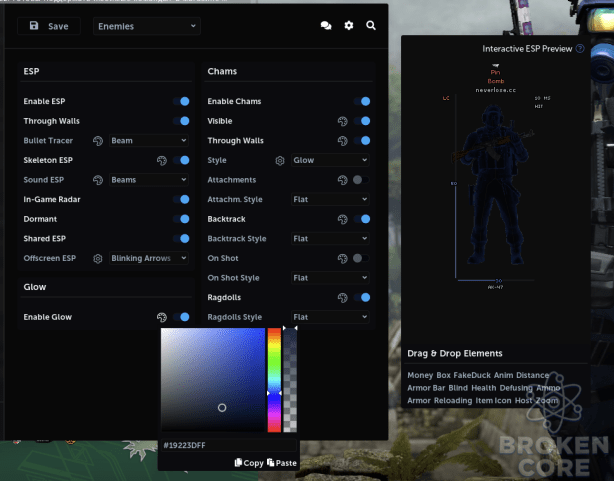Open Chams Style gear settings

[280, 161]
